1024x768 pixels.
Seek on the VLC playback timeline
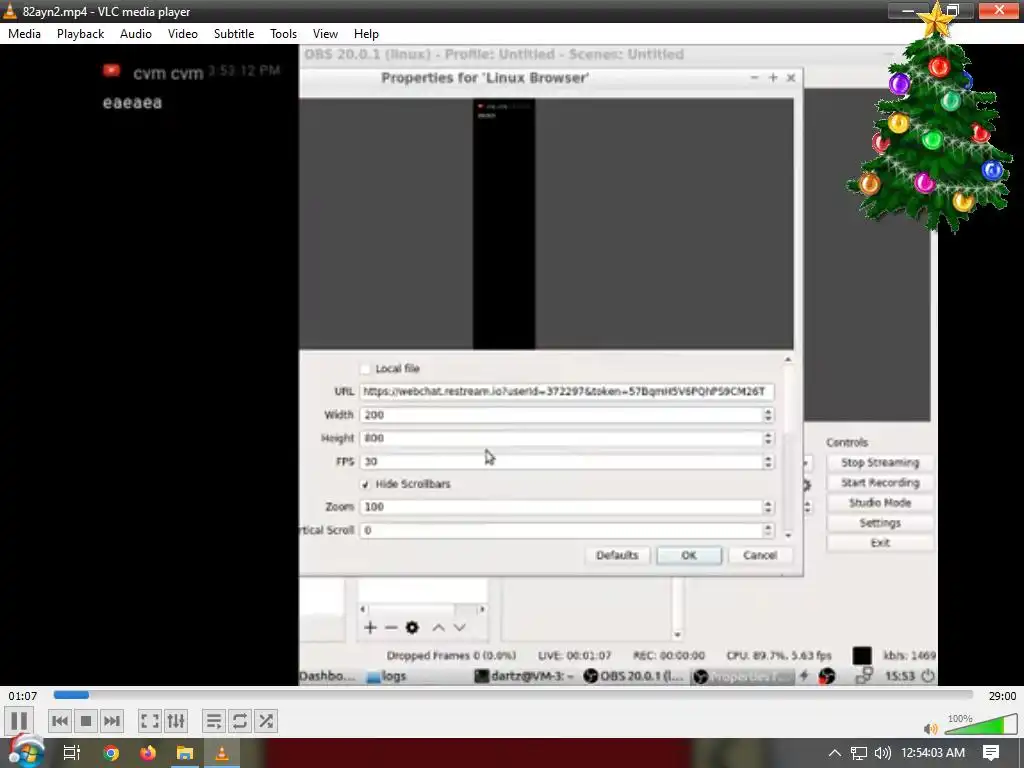513,696
